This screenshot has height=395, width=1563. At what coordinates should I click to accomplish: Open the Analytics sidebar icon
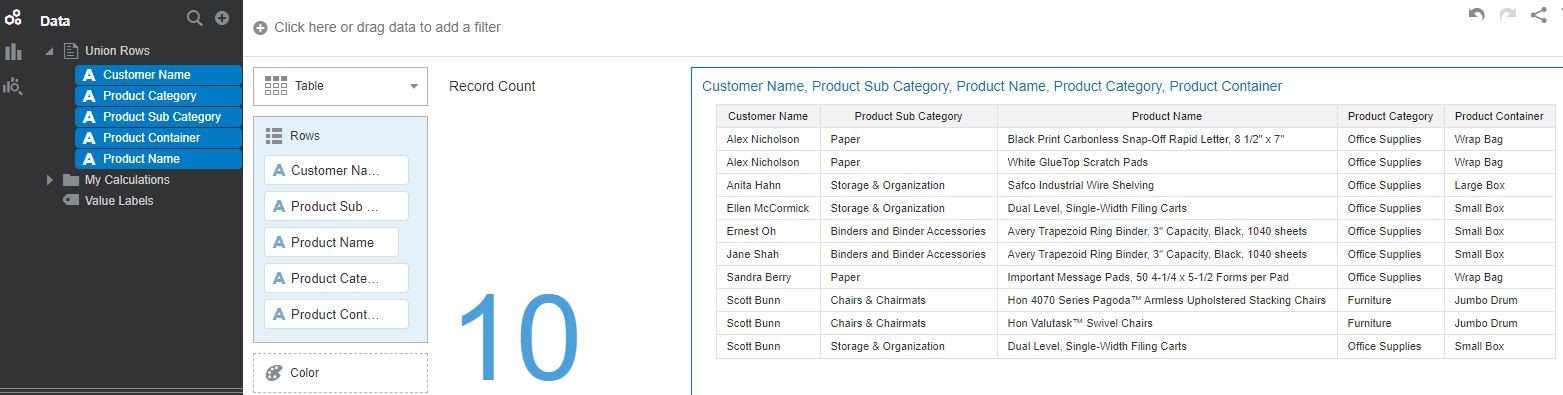(x=13, y=86)
